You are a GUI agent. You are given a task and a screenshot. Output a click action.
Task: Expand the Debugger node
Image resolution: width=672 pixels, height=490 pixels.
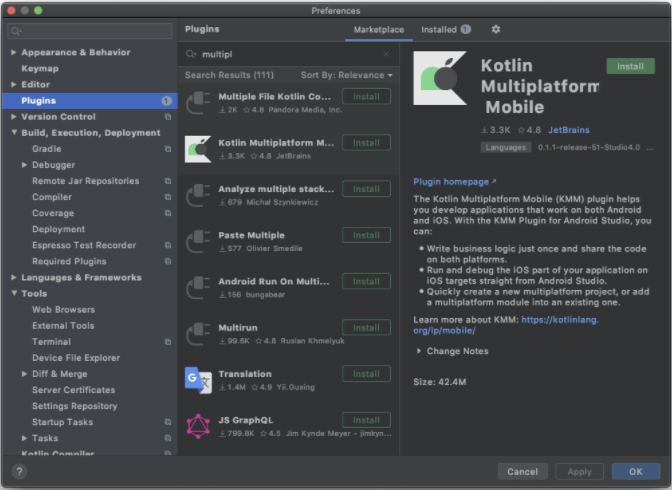click(24, 165)
